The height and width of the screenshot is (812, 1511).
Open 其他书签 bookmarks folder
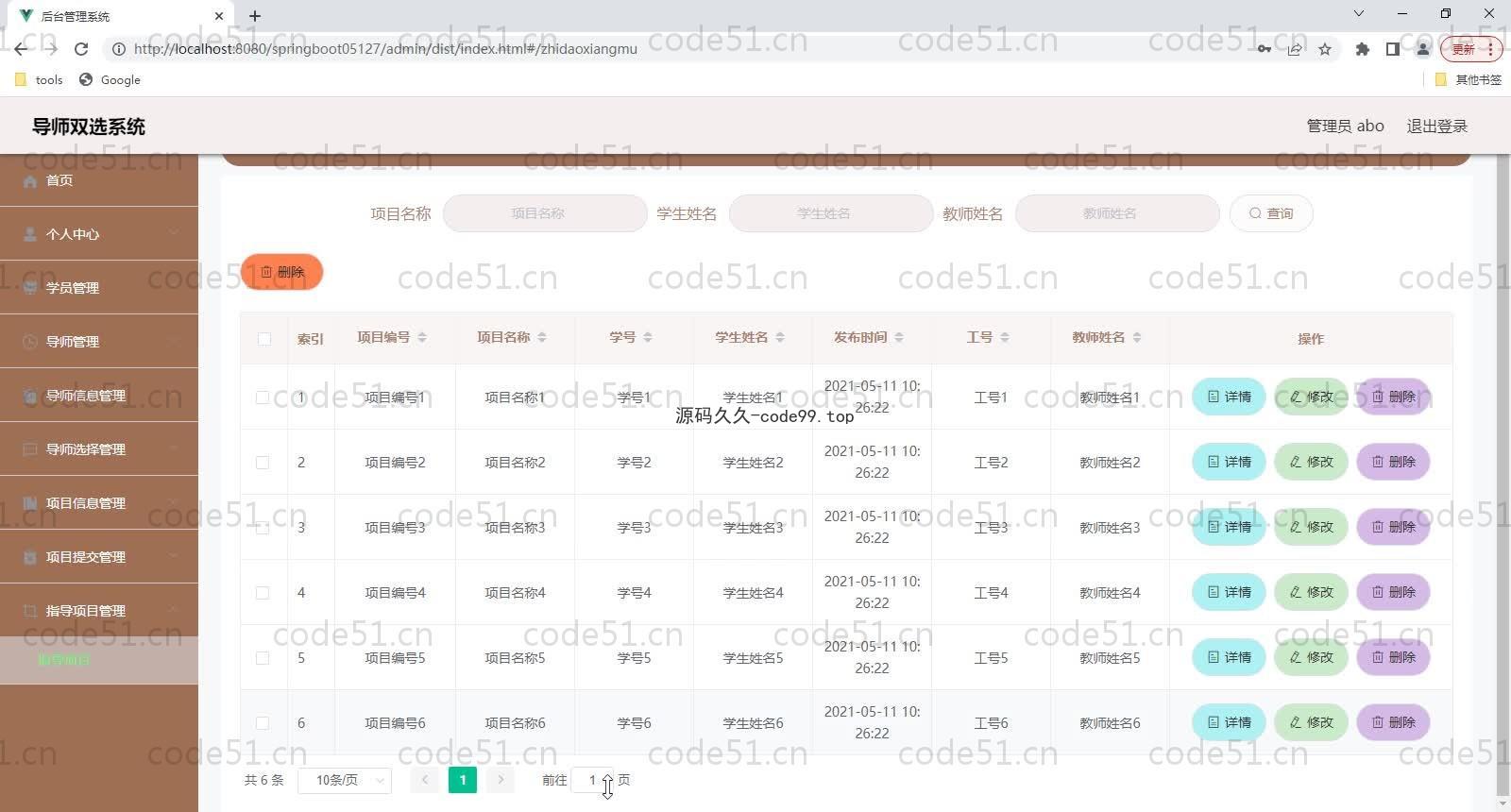[1469, 80]
